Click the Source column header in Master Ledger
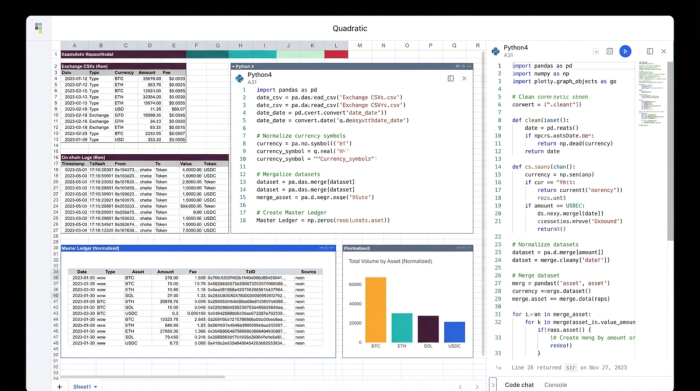 pyautogui.click(x=308, y=271)
